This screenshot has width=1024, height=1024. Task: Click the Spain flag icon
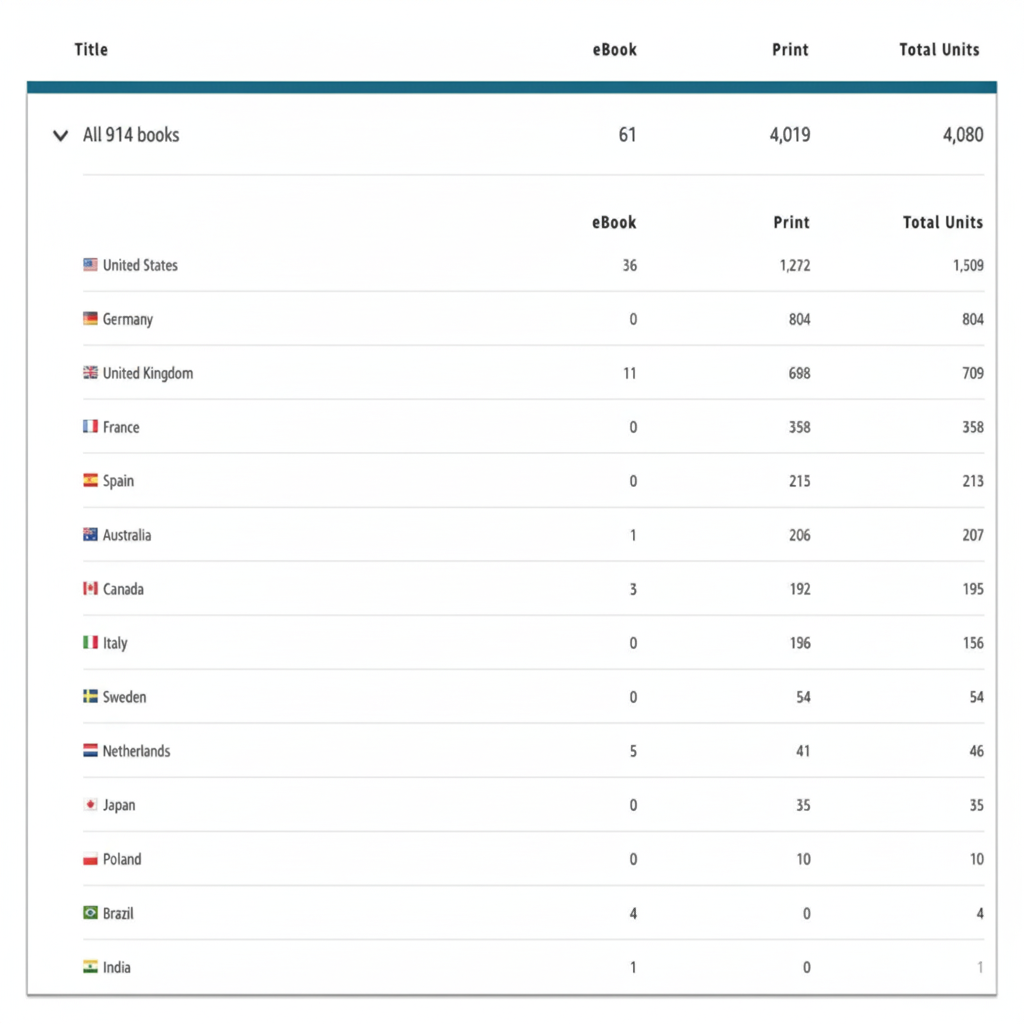[x=90, y=481]
